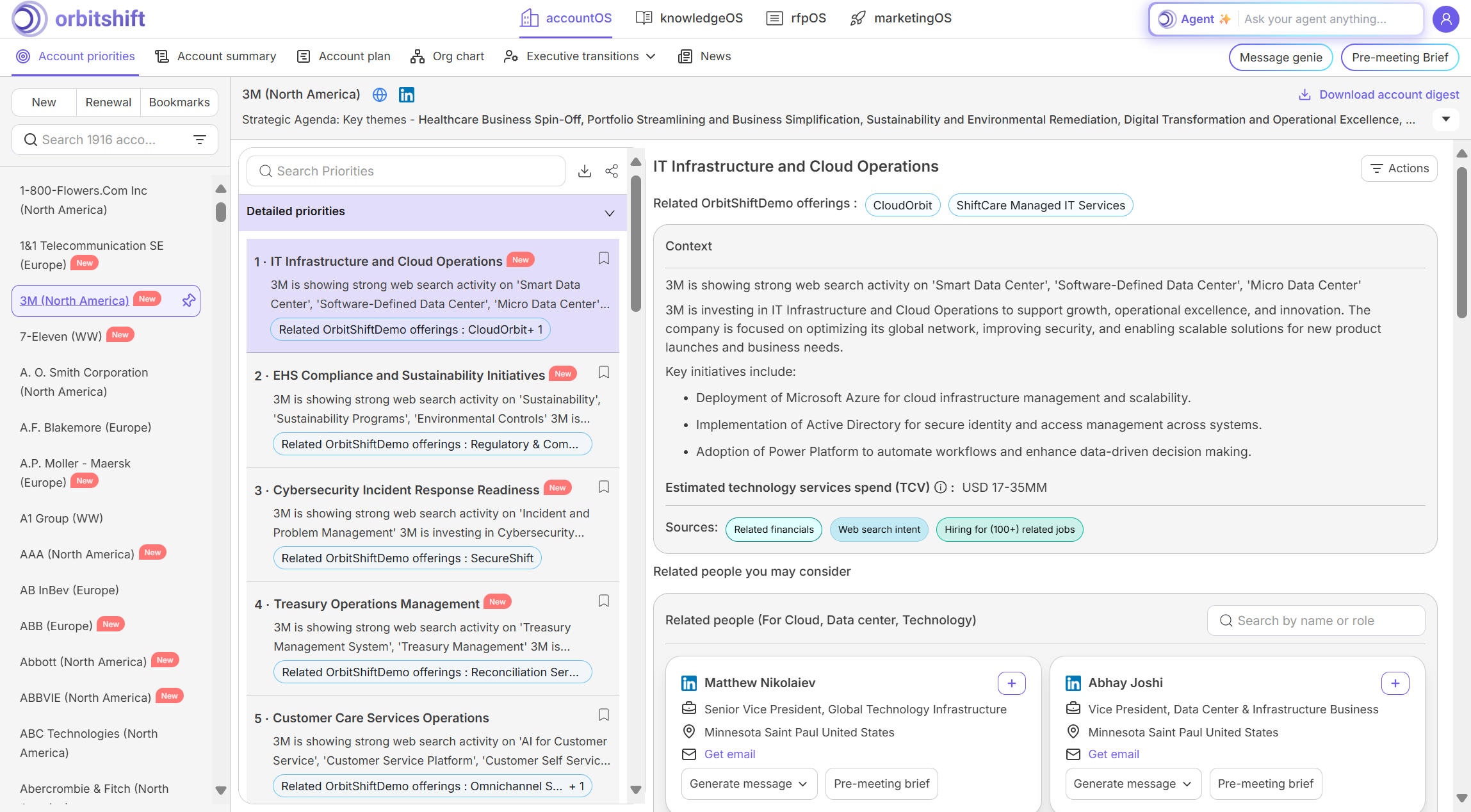Click the Search Priorities input field

(x=410, y=171)
